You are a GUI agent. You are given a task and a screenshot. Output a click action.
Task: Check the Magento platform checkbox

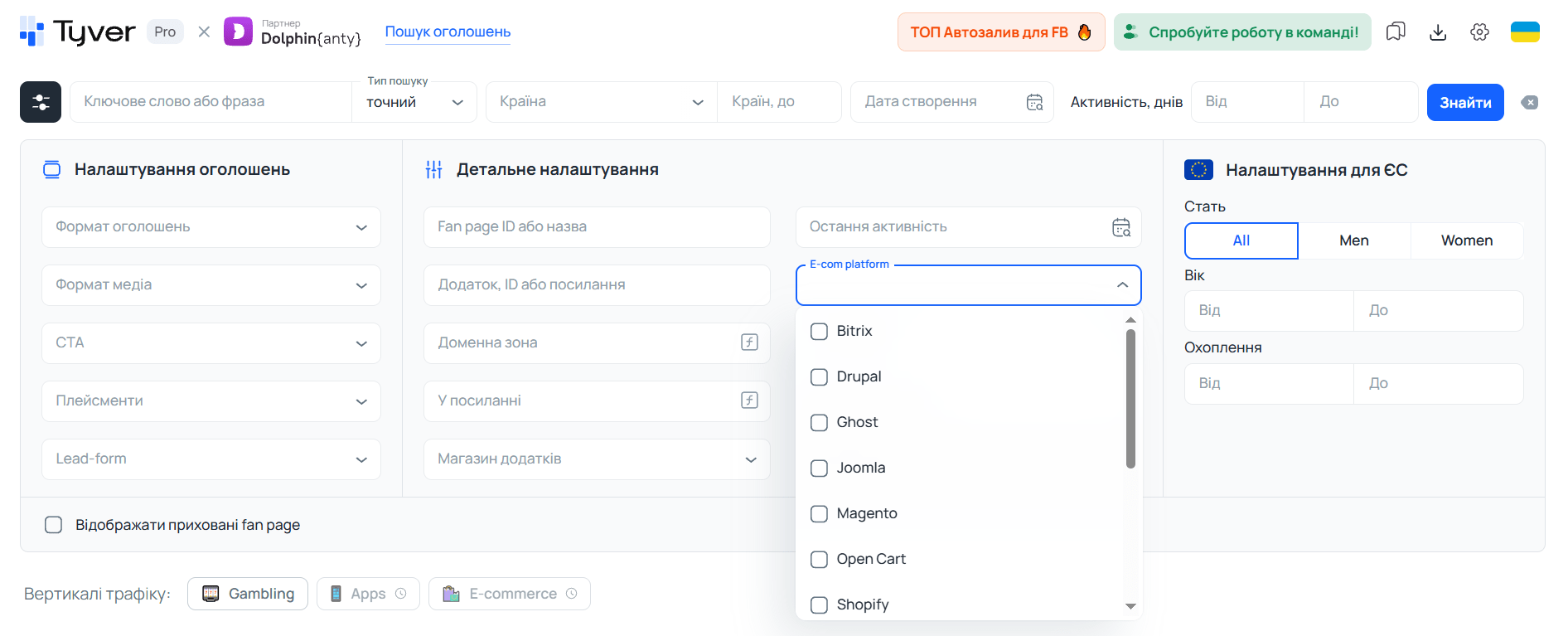coord(819,513)
